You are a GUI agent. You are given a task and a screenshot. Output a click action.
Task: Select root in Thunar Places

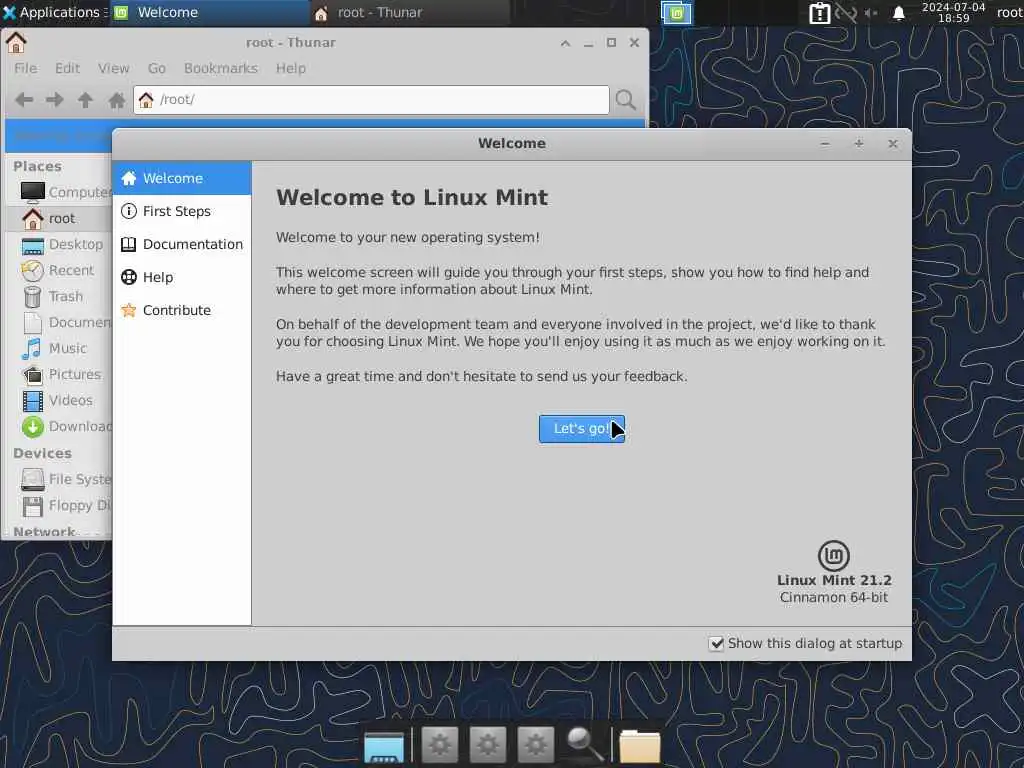[x=59, y=218]
